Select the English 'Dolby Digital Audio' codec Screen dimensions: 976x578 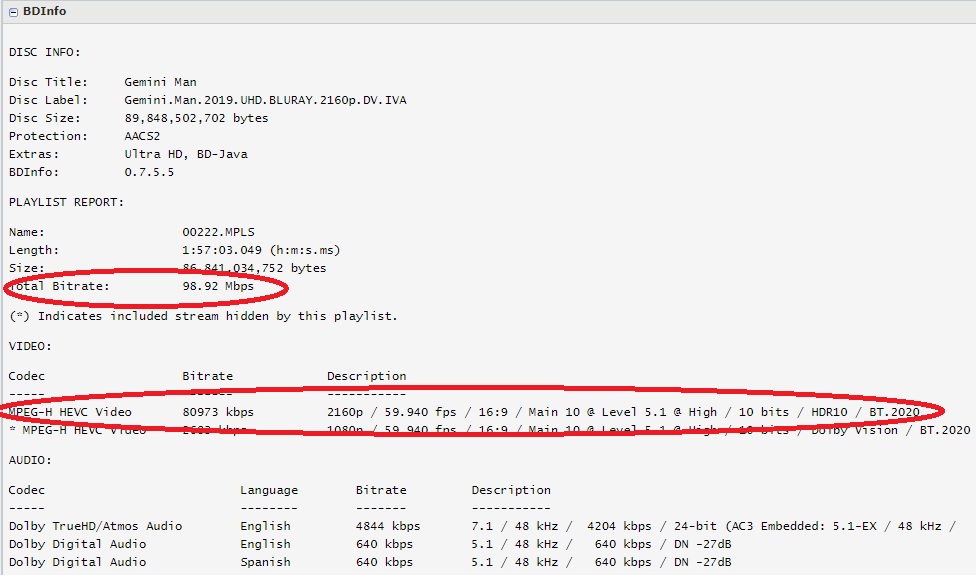(77, 544)
